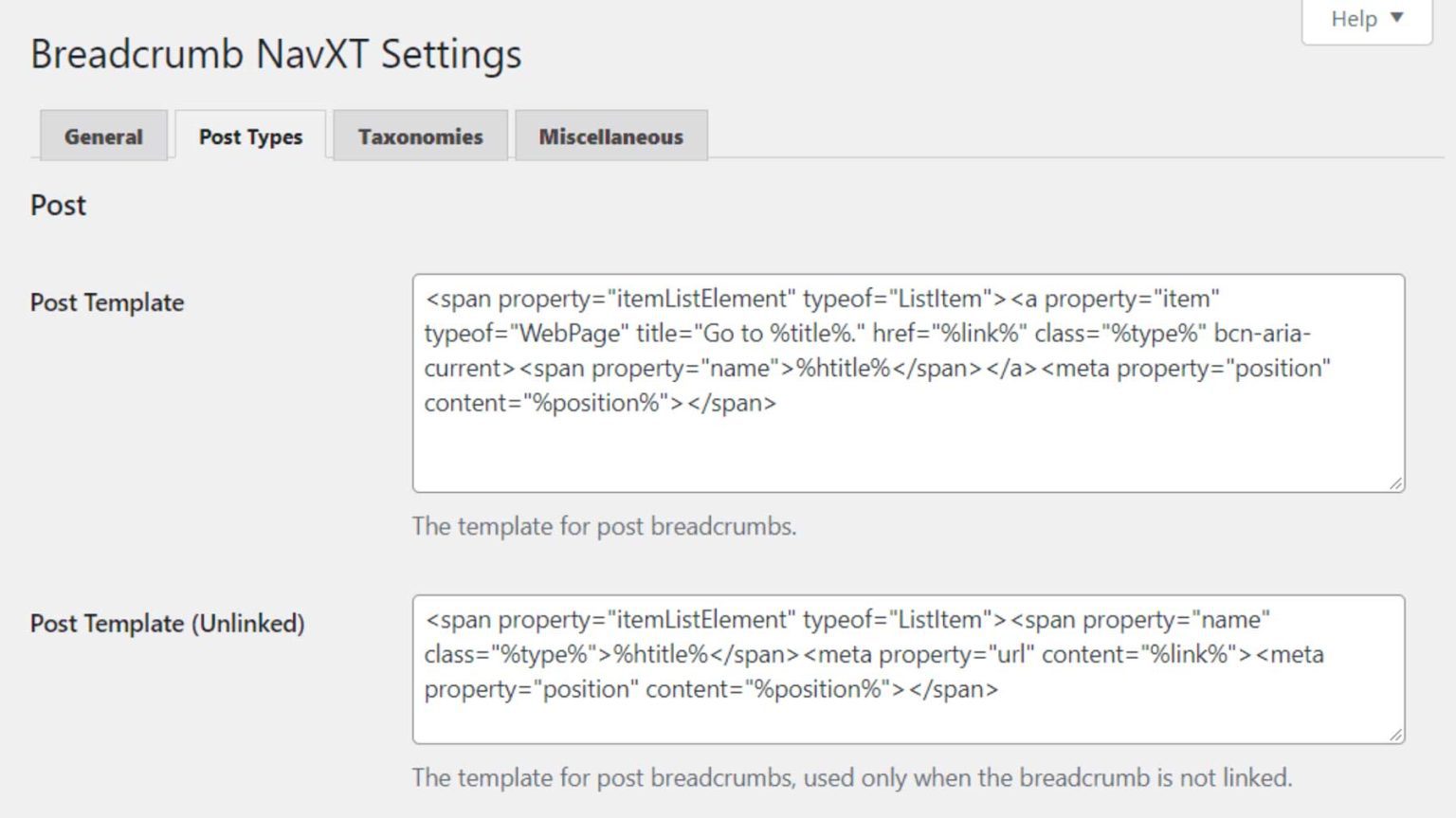Switch to the General tab
This screenshot has width=1456, height=818.
click(x=102, y=136)
